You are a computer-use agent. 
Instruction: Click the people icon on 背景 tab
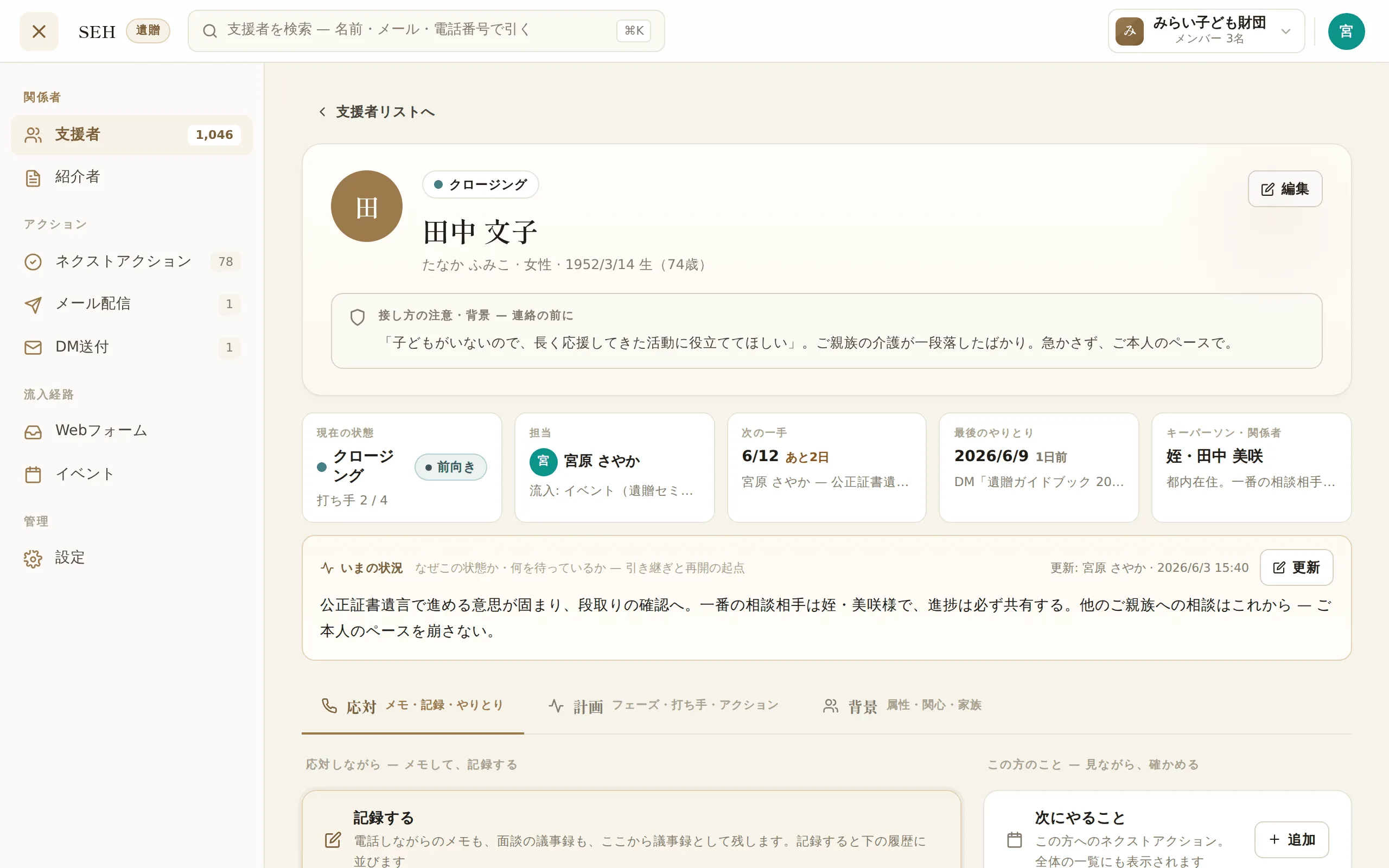(x=831, y=706)
